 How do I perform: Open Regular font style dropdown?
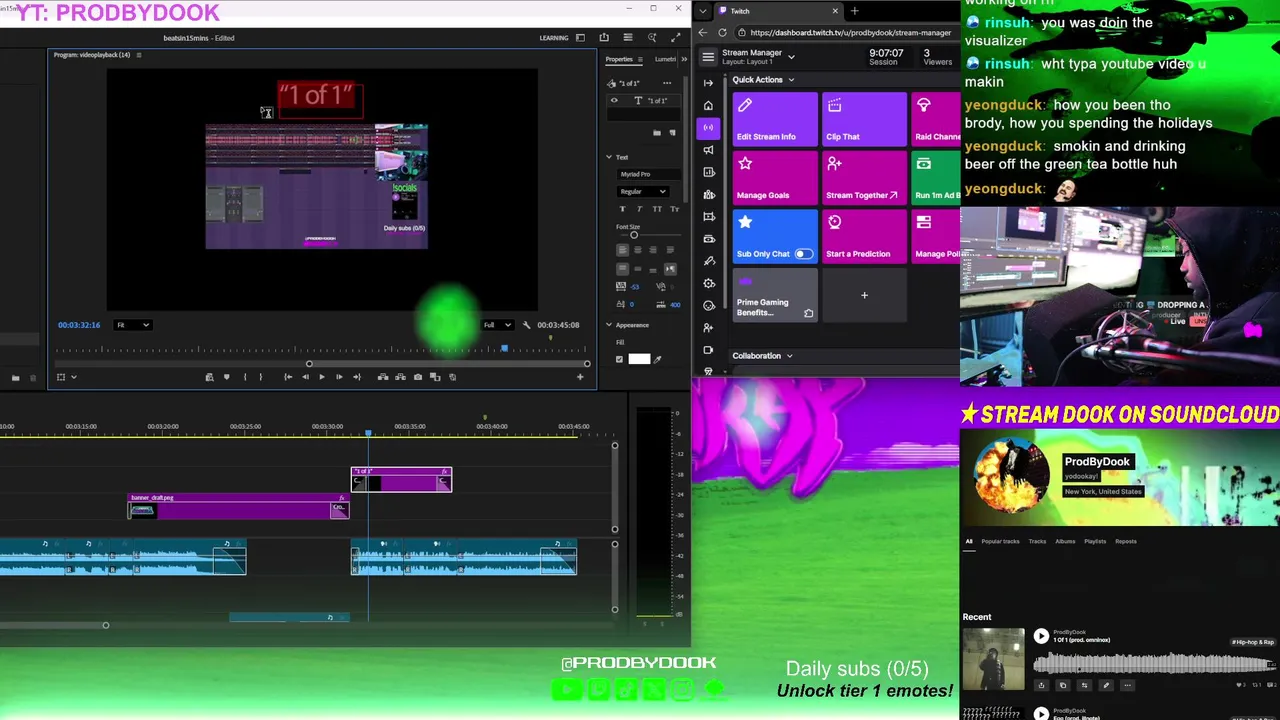(x=643, y=191)
